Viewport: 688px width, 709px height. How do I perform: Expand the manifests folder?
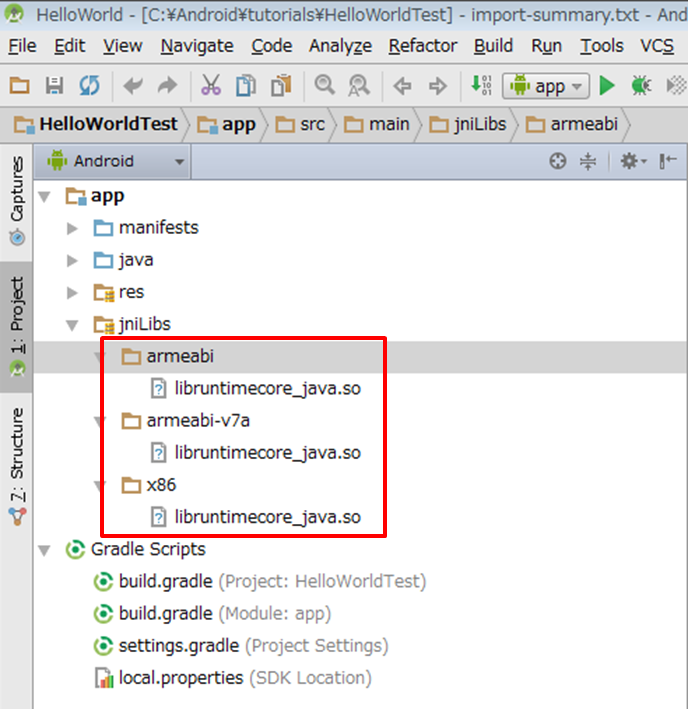pos(72,228)
